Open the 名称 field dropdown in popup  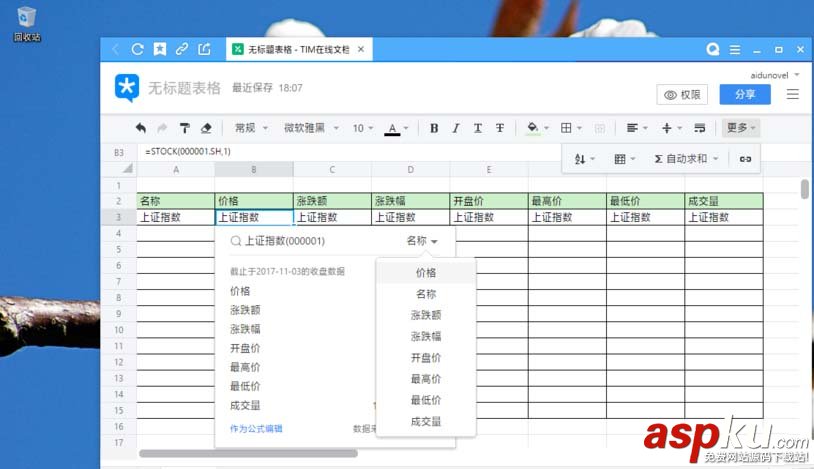[x=422, y=241]
